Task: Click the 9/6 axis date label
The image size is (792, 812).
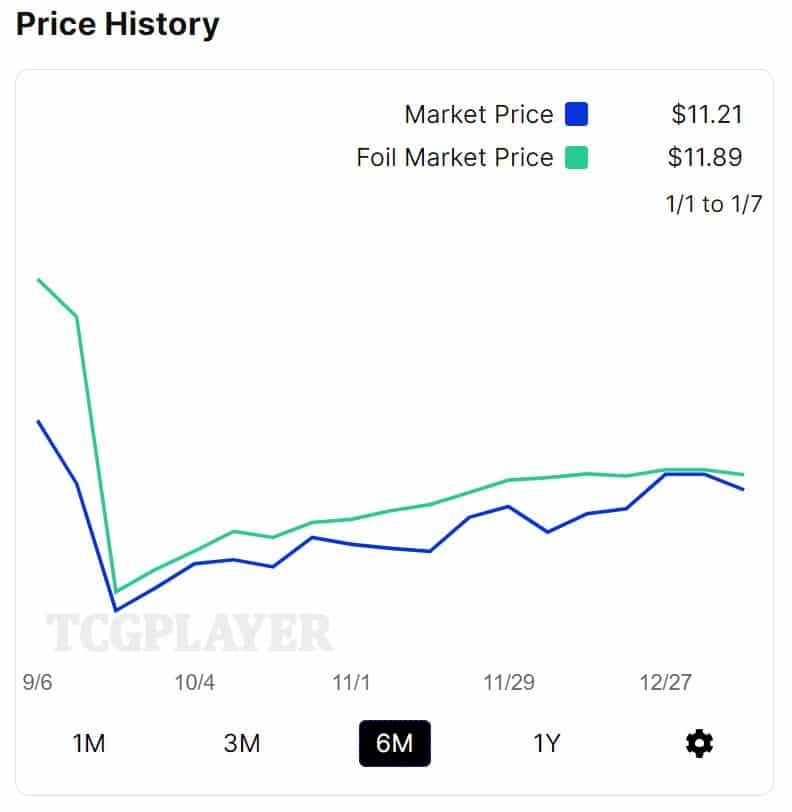Action: tap(37, 683)
